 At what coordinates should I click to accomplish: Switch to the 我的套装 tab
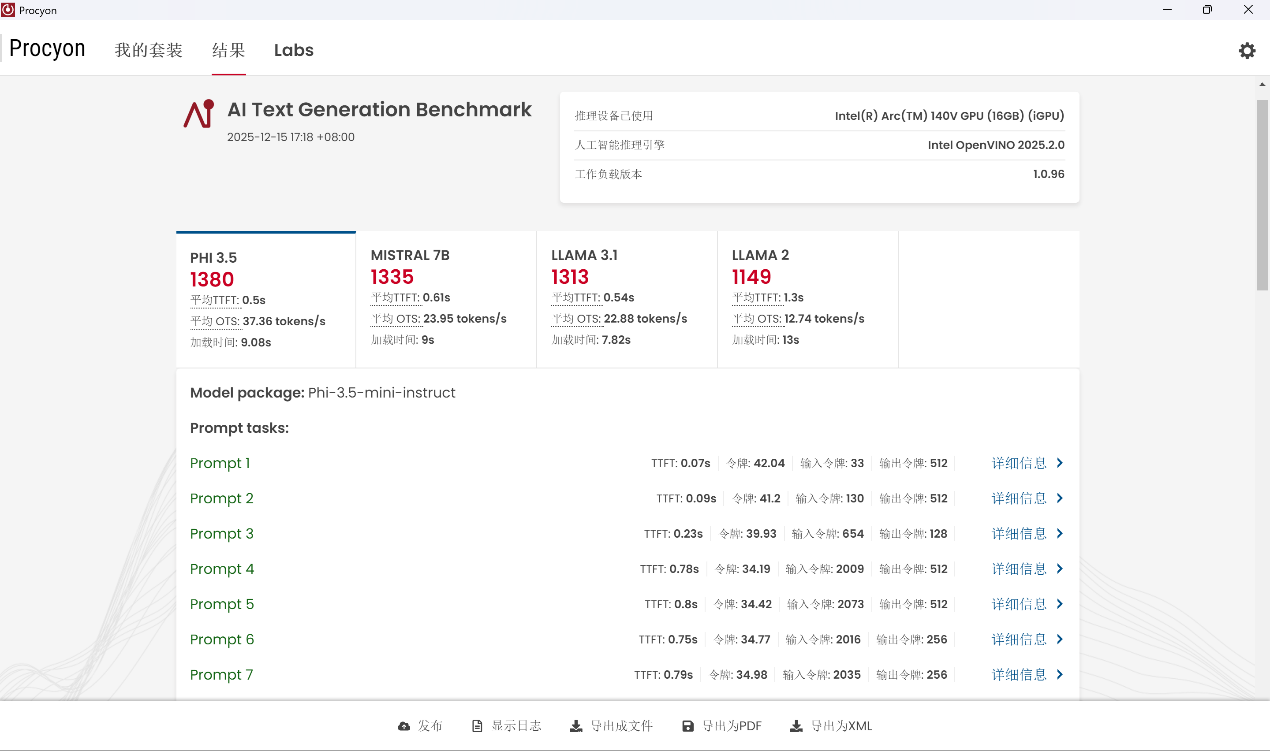[149, 50]
